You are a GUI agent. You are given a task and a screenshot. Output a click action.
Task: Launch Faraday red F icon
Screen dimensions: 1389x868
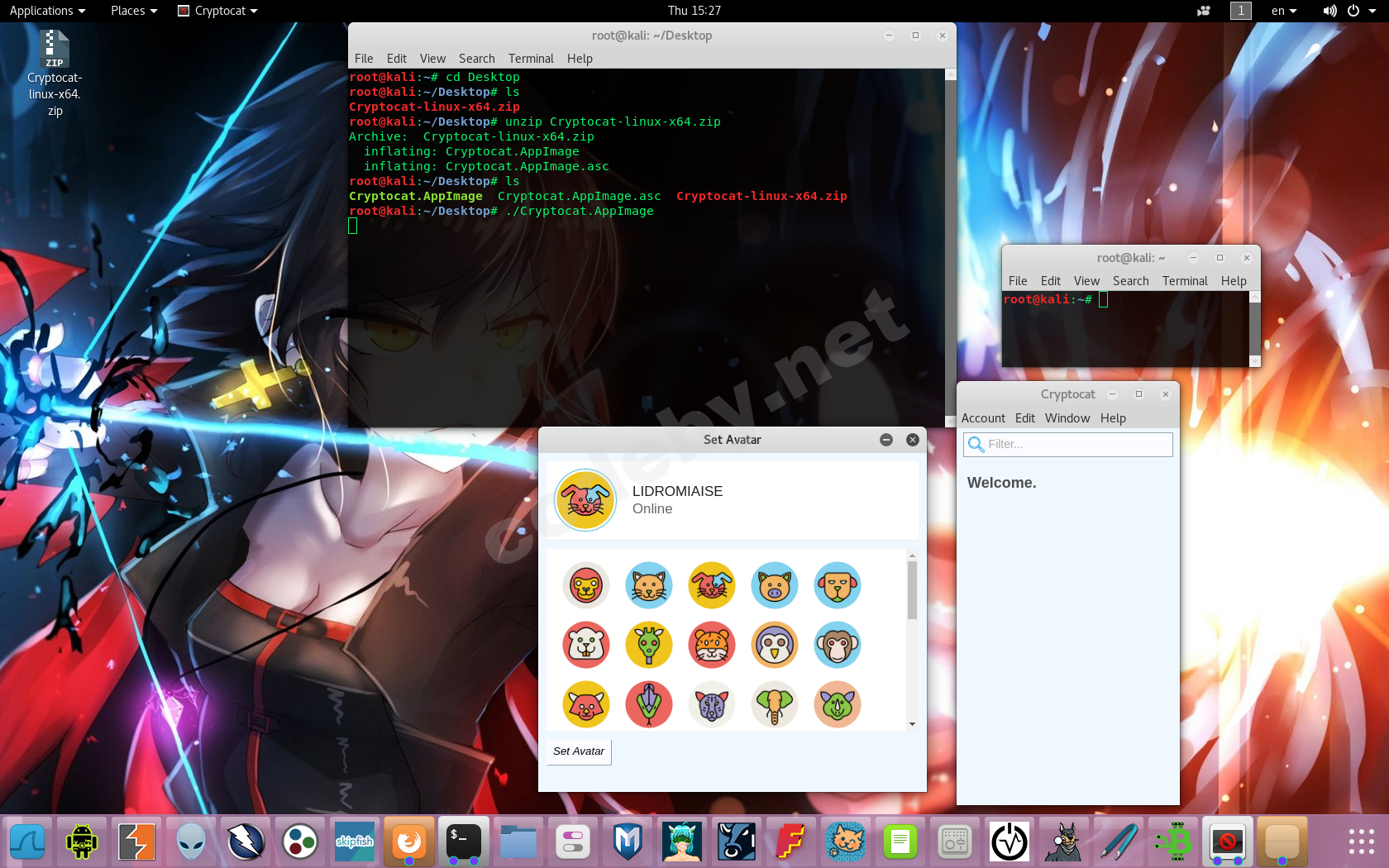791,842
